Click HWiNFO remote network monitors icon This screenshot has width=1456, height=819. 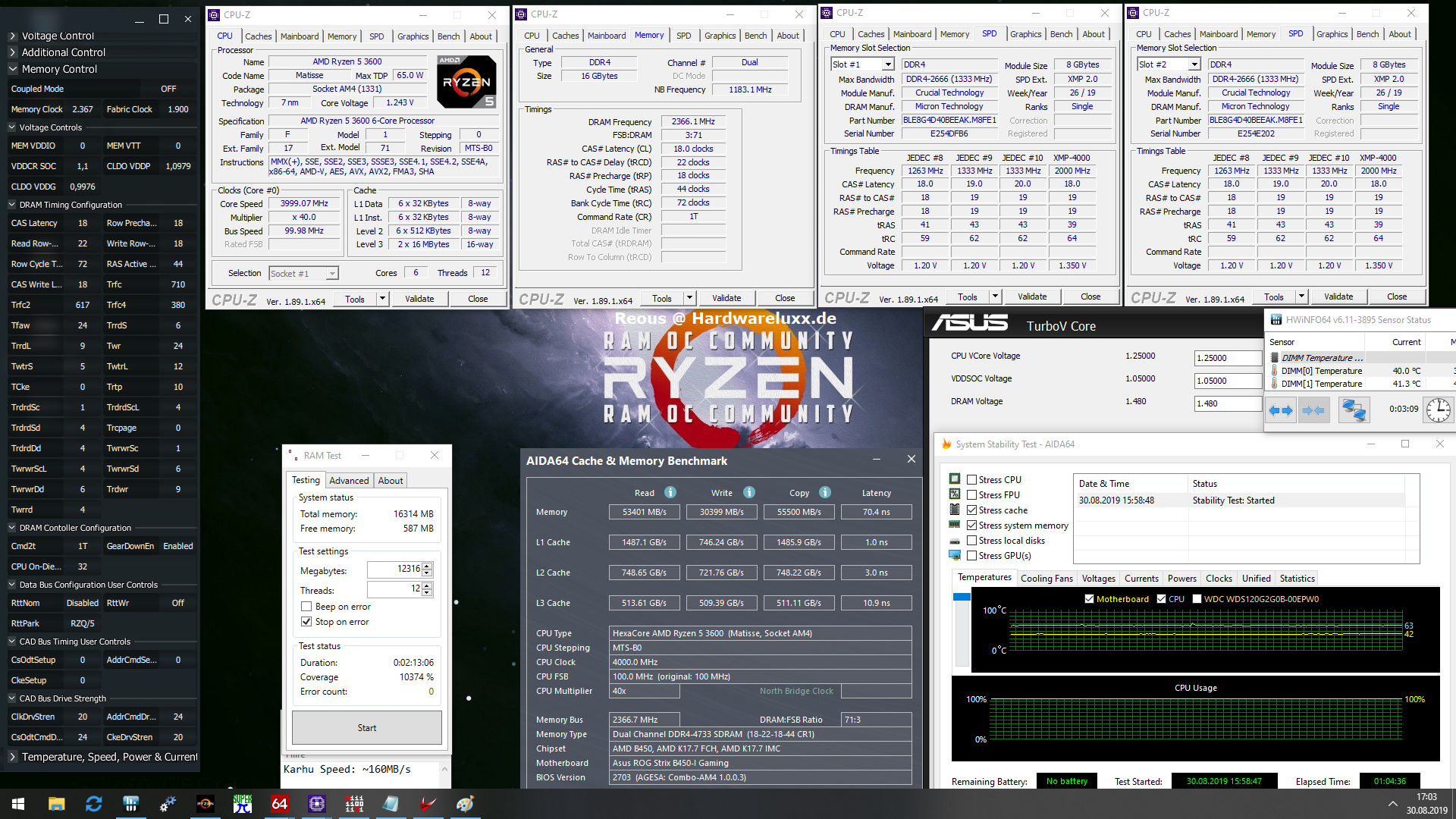coord(1354,410)
